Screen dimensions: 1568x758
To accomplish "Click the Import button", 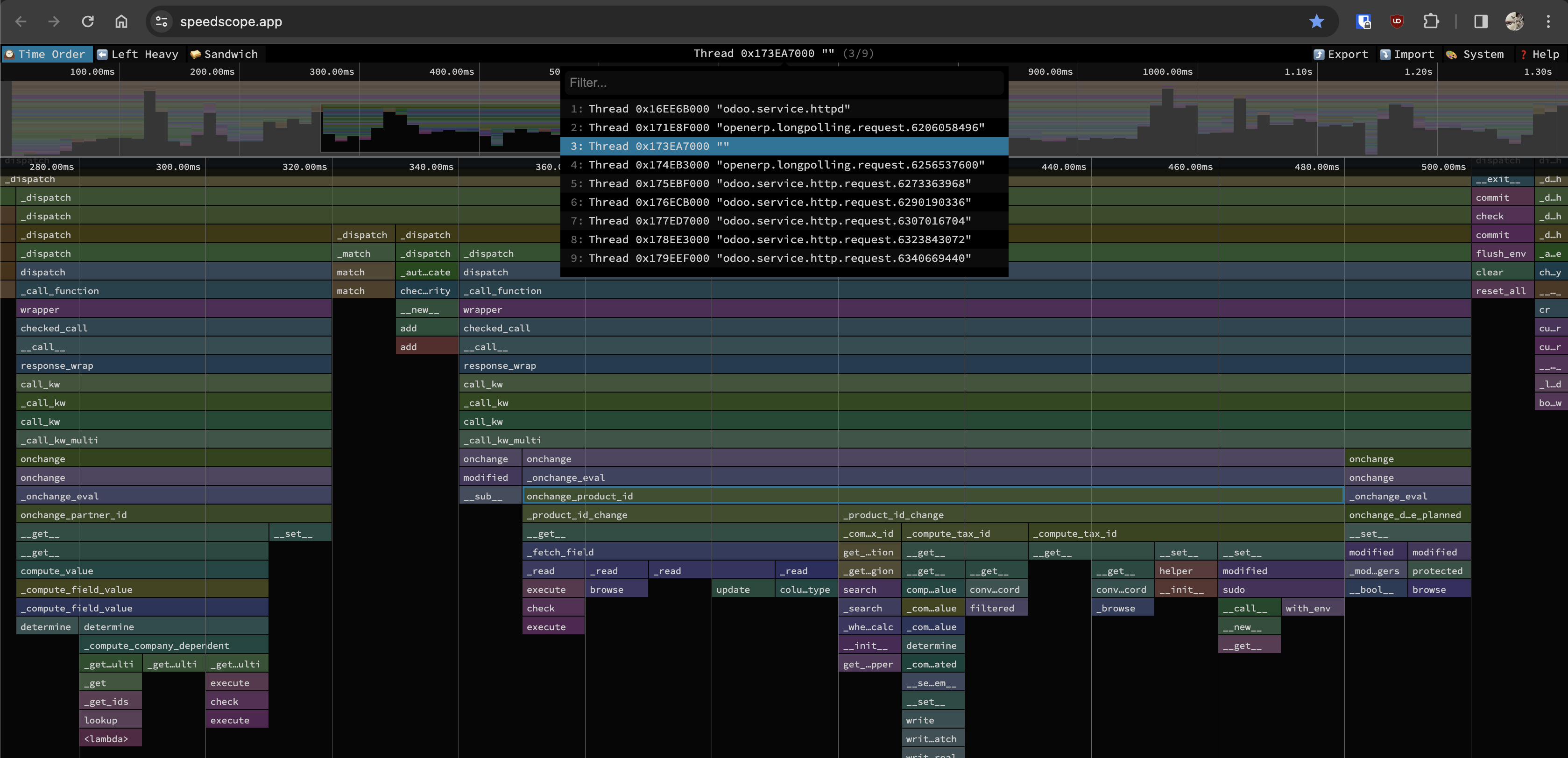I will click(x=1407, y=54).
